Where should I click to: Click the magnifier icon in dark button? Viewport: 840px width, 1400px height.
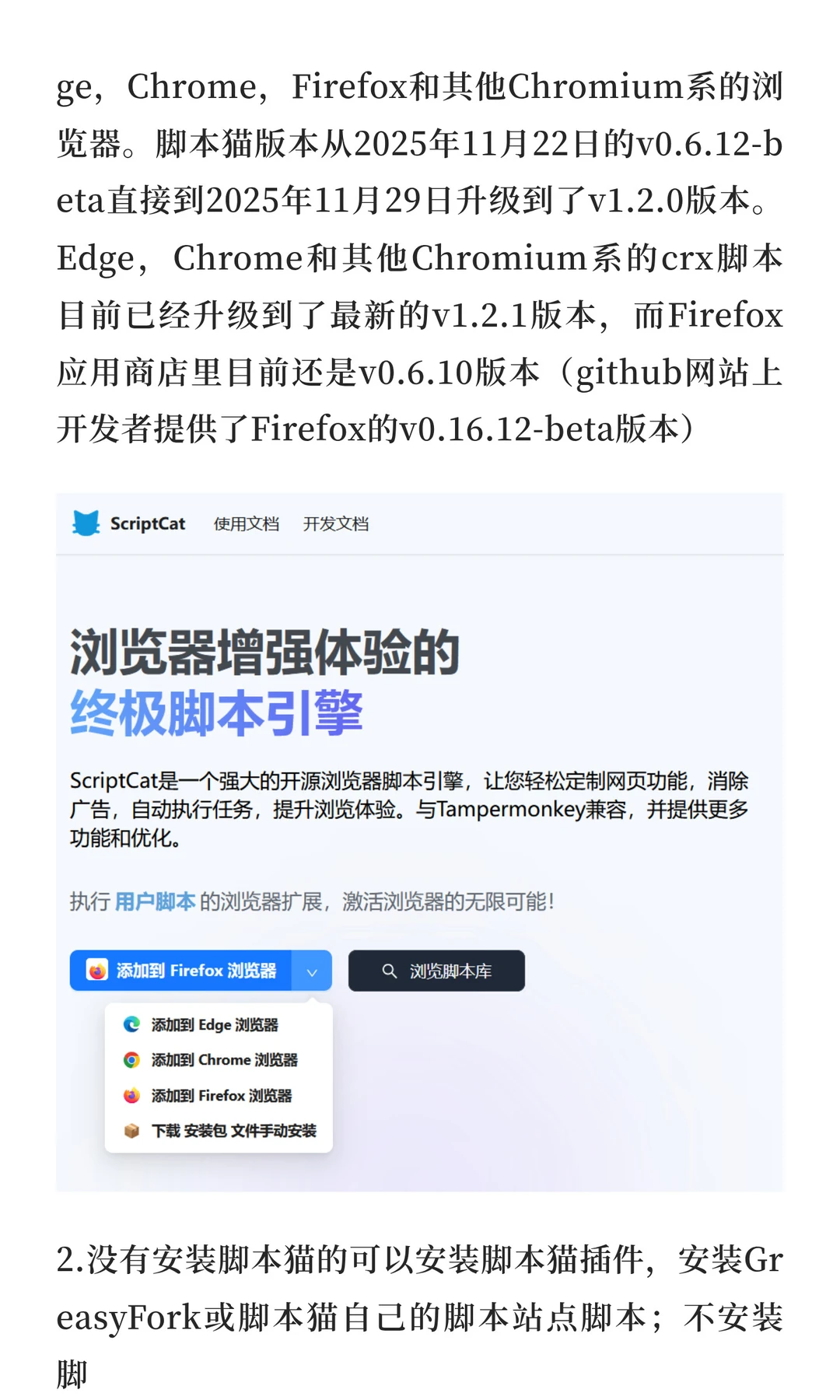(390, 971)
